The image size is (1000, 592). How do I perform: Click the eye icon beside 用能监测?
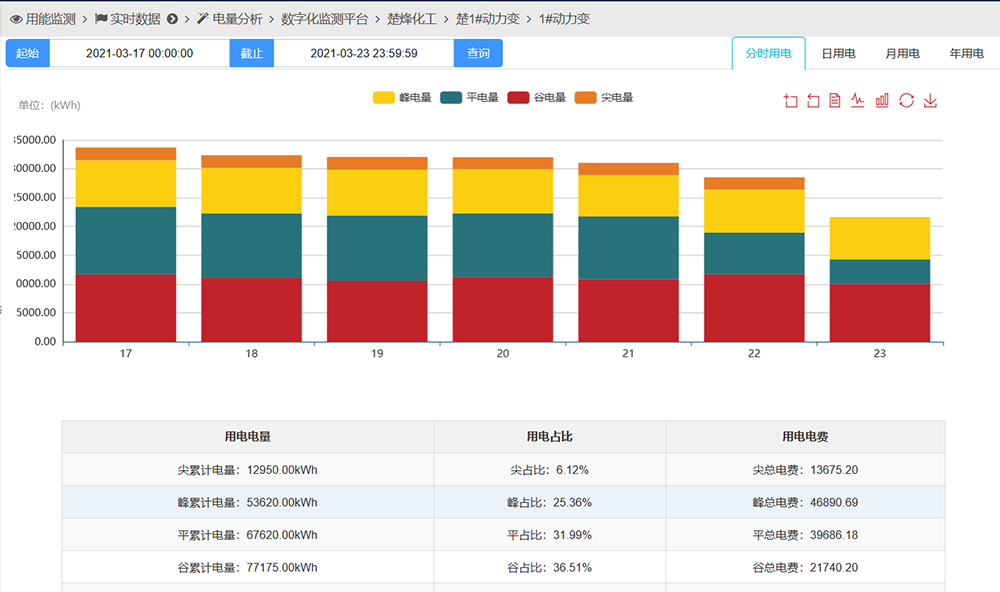(x=16, y=19)
